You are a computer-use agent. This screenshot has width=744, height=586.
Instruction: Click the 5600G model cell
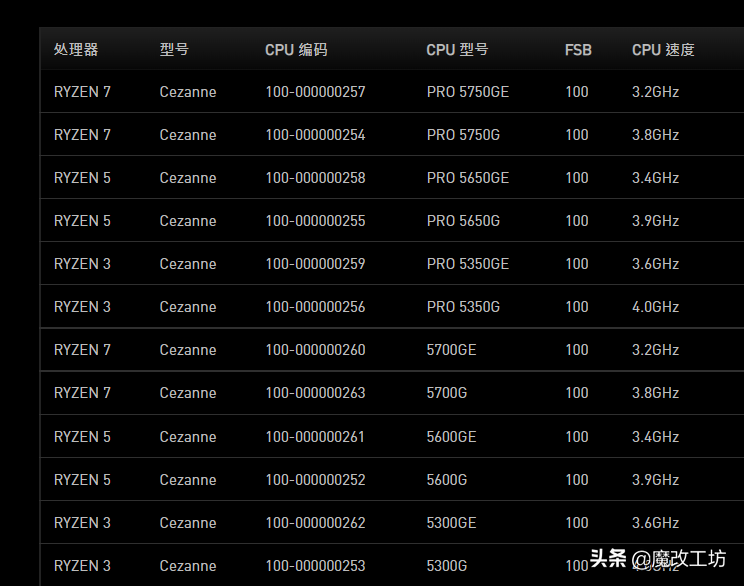446,480
